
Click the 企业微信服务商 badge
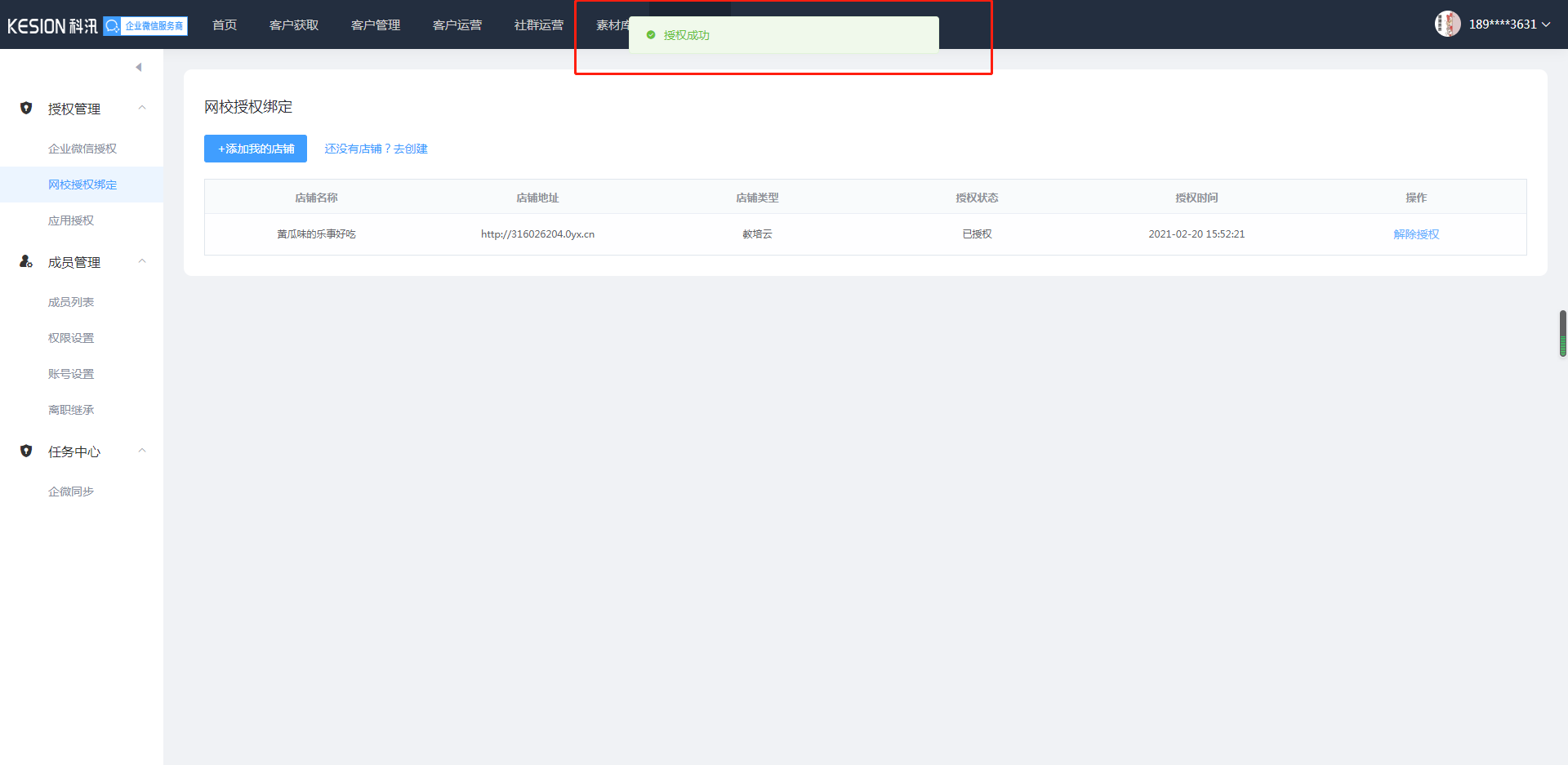coord(145,26)
